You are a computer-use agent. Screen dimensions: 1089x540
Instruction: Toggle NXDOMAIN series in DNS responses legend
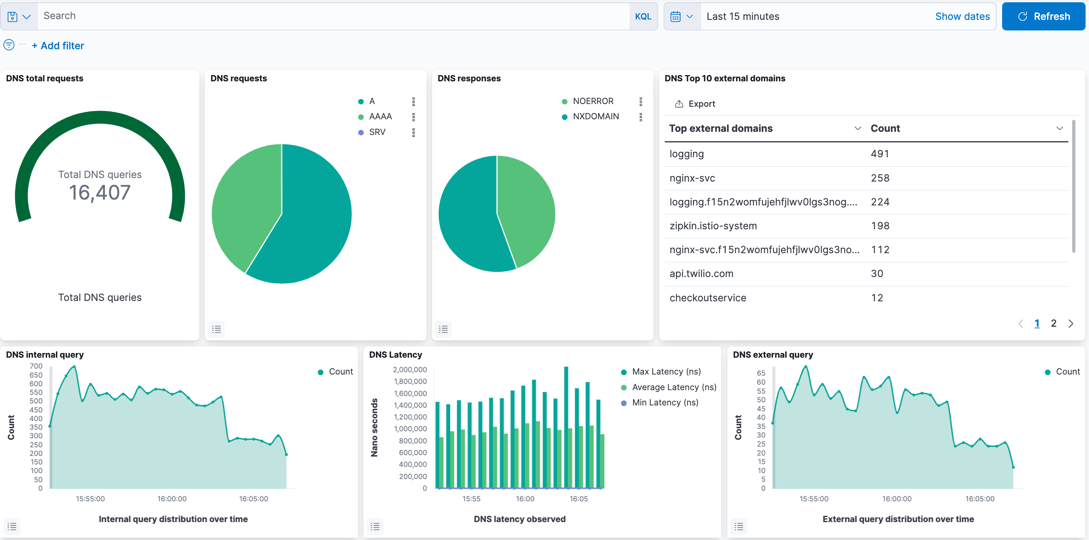pyautogui.click(x=595, y=117)
